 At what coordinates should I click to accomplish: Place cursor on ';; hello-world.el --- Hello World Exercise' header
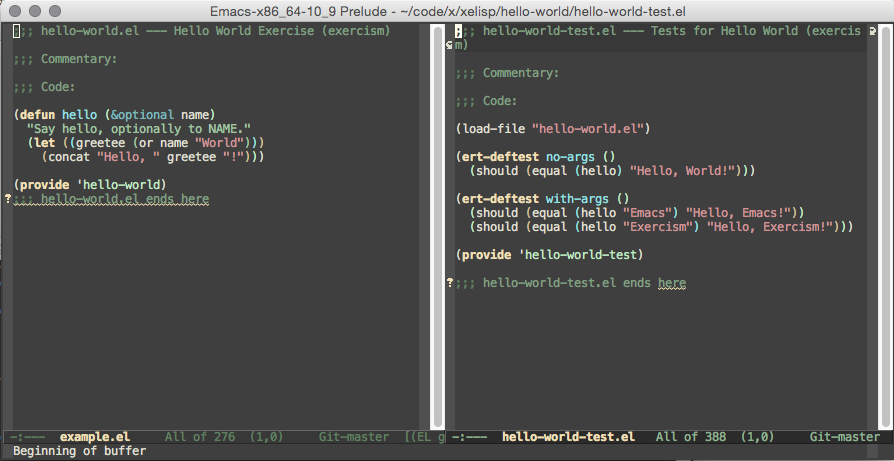202,31
